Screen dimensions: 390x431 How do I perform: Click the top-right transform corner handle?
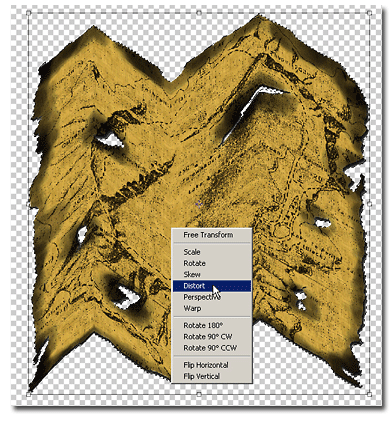coord(369,13)
